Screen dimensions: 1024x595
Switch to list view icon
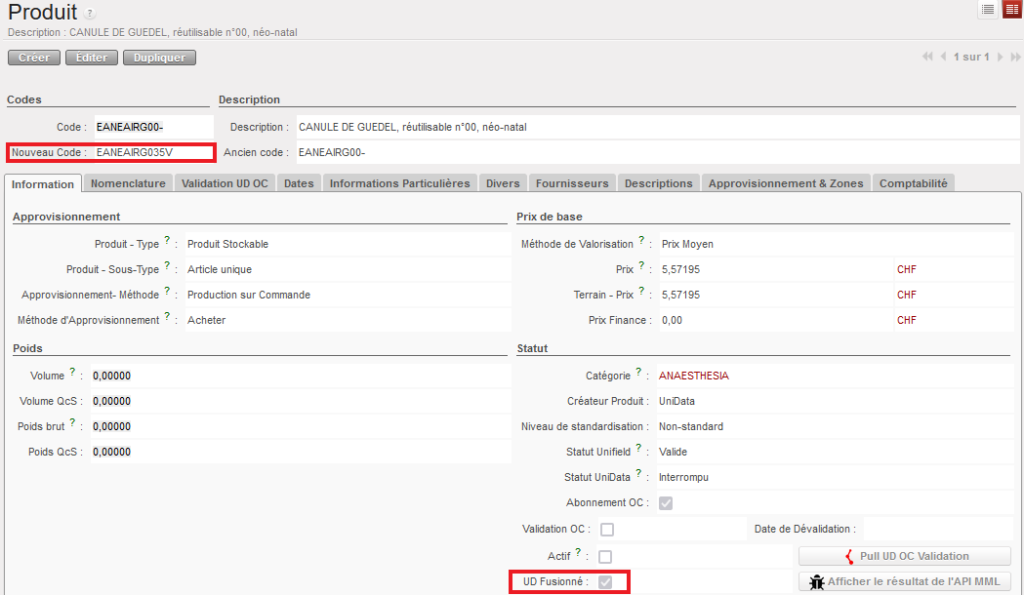(988, 9)
